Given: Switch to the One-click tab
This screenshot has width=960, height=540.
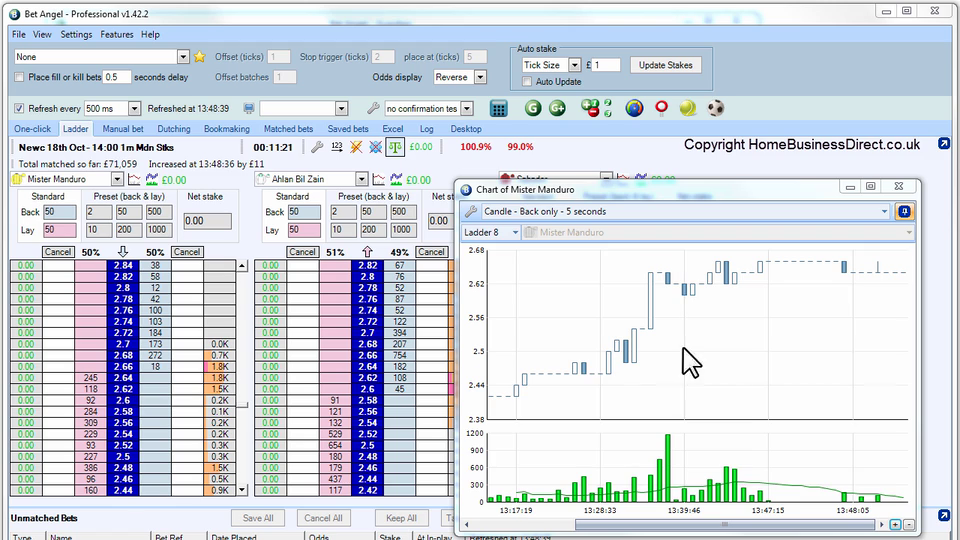Looking at the screenshot, I should [x=32, y=129].
